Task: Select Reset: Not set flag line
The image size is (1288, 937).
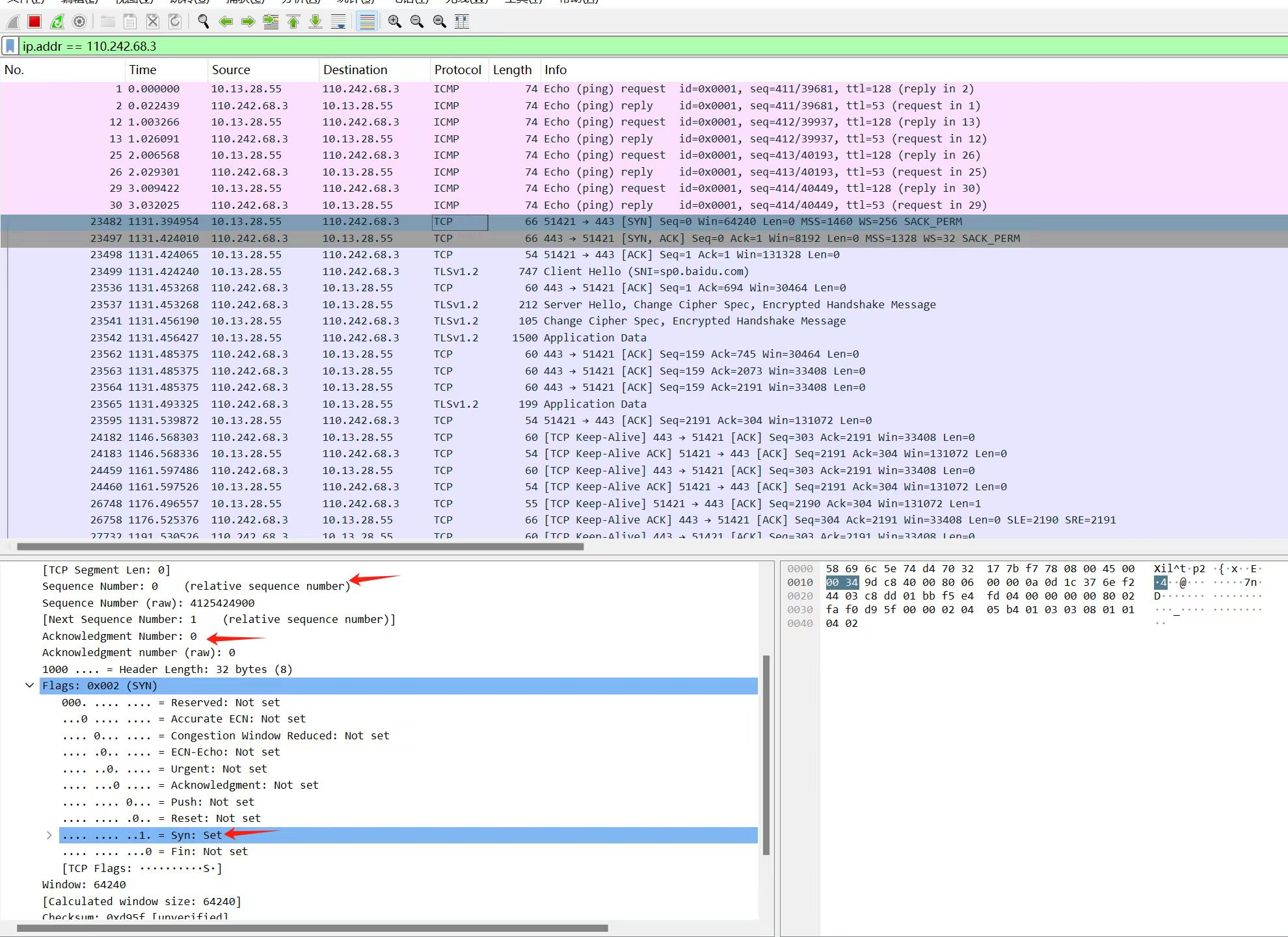Action: 161,818
